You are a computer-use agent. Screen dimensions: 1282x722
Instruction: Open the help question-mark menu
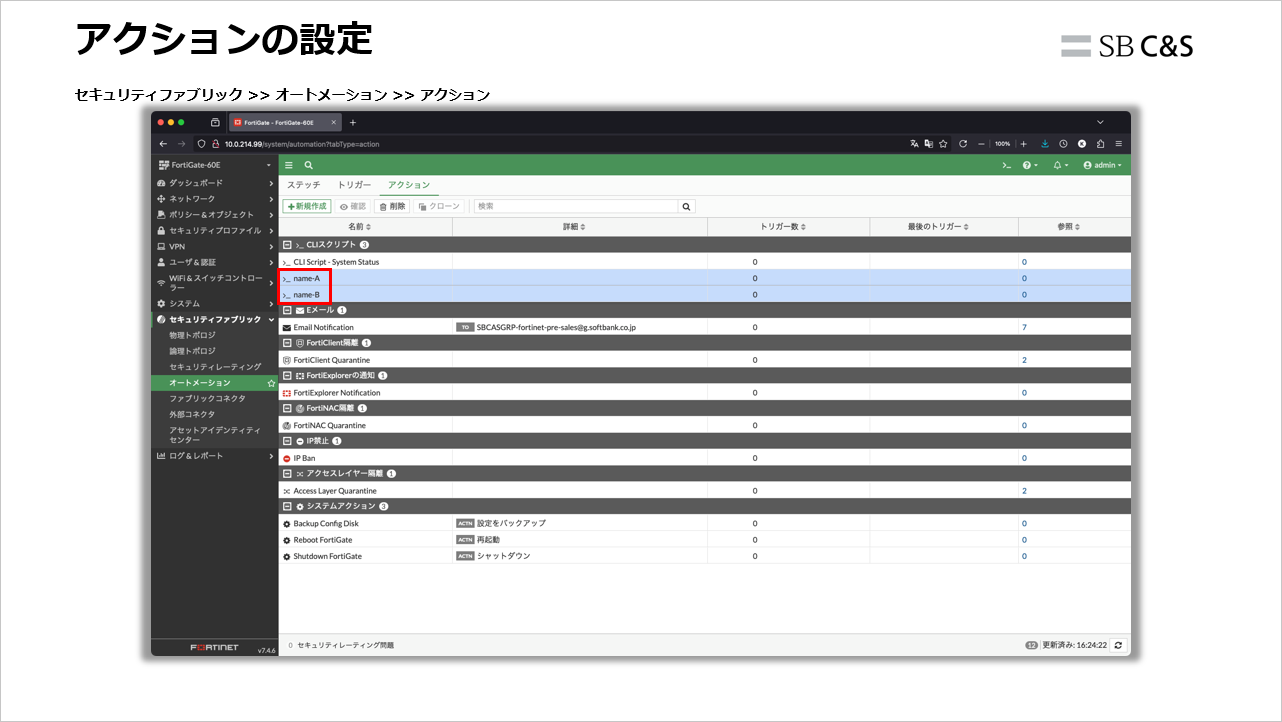tap(1030, 165)
